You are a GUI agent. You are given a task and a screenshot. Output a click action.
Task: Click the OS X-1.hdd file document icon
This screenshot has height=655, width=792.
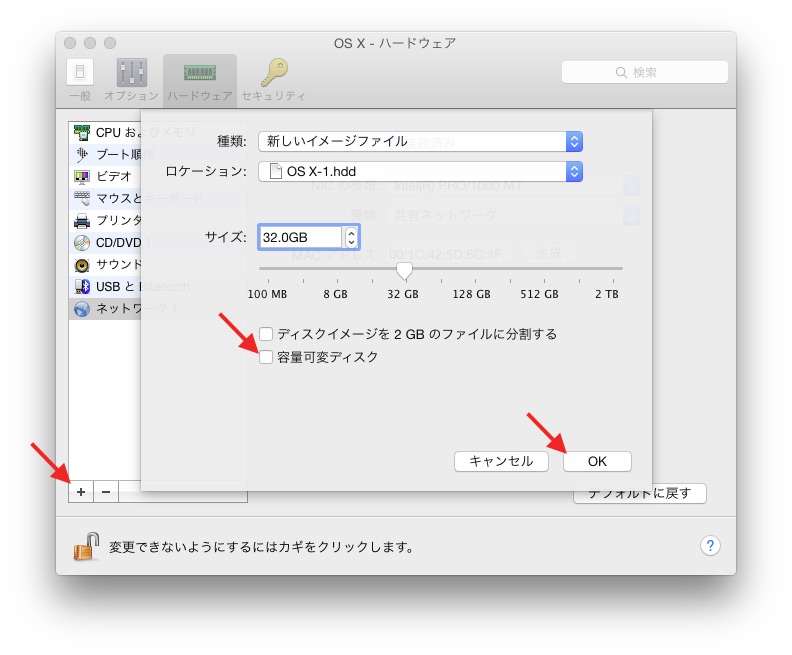[x=275, y=171]
